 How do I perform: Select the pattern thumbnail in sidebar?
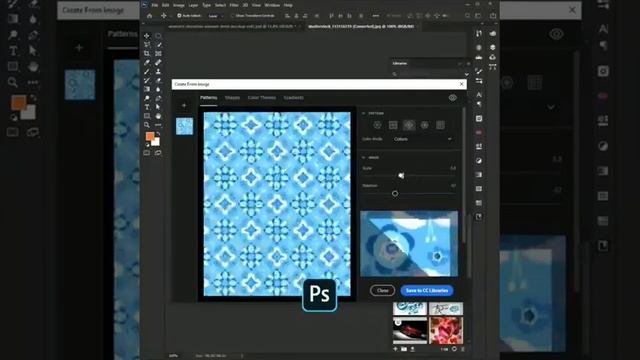coord(184,126)
